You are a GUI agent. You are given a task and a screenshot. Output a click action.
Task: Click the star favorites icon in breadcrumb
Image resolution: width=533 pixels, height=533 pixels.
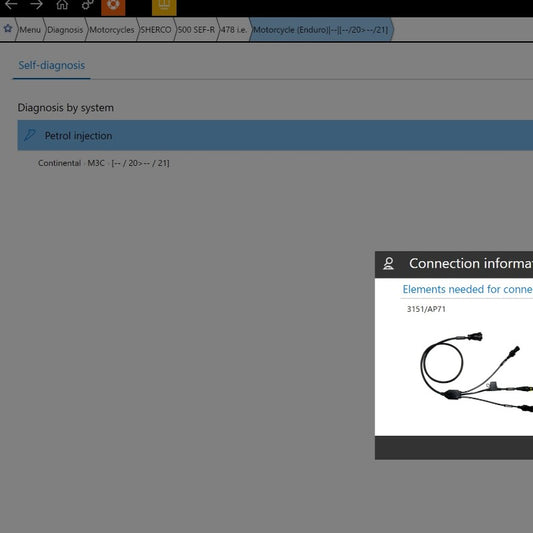pos(8,29)
